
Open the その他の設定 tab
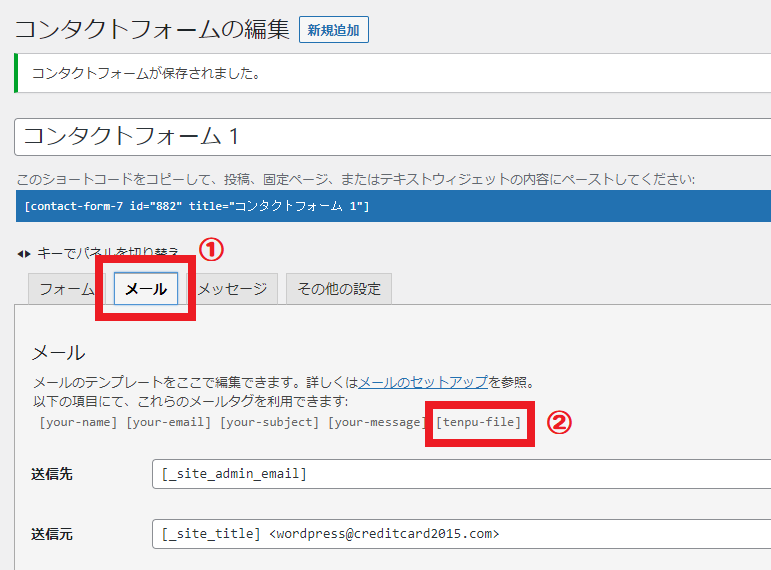click(339, 289)
